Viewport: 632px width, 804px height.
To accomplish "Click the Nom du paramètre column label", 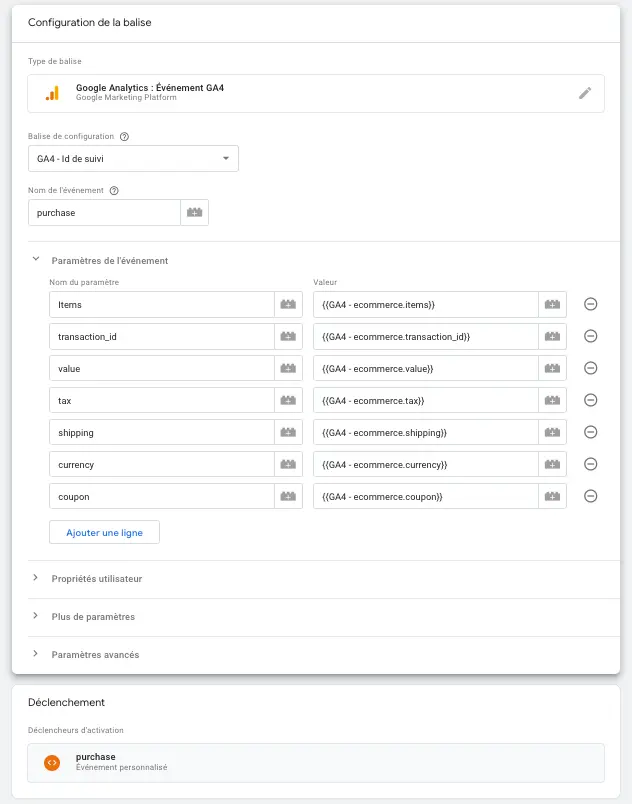I will coord(84,282).
